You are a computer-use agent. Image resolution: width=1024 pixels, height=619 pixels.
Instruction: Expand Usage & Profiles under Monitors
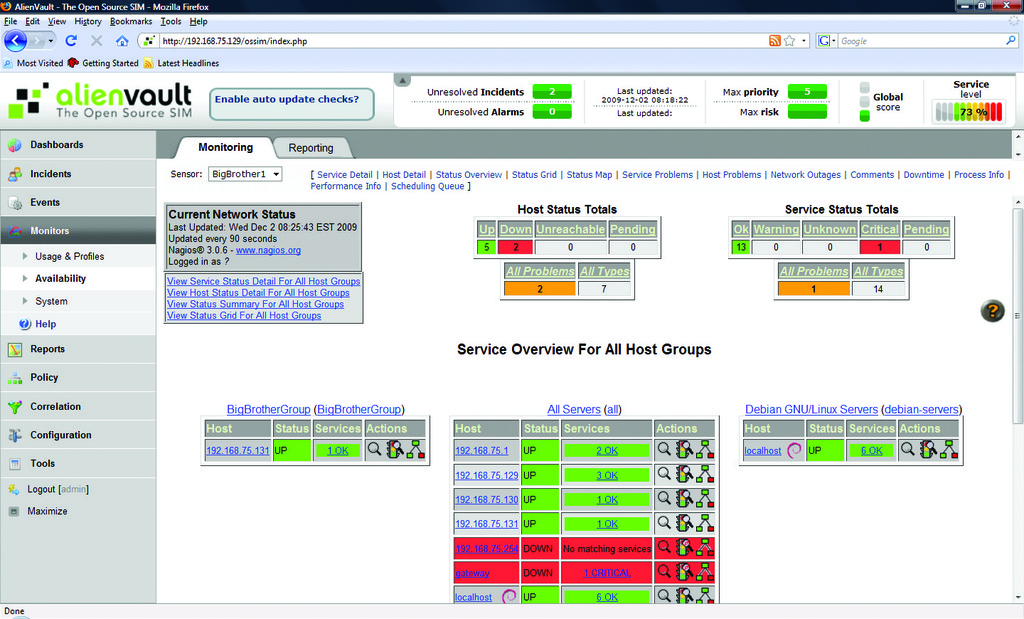click(69, 256)
